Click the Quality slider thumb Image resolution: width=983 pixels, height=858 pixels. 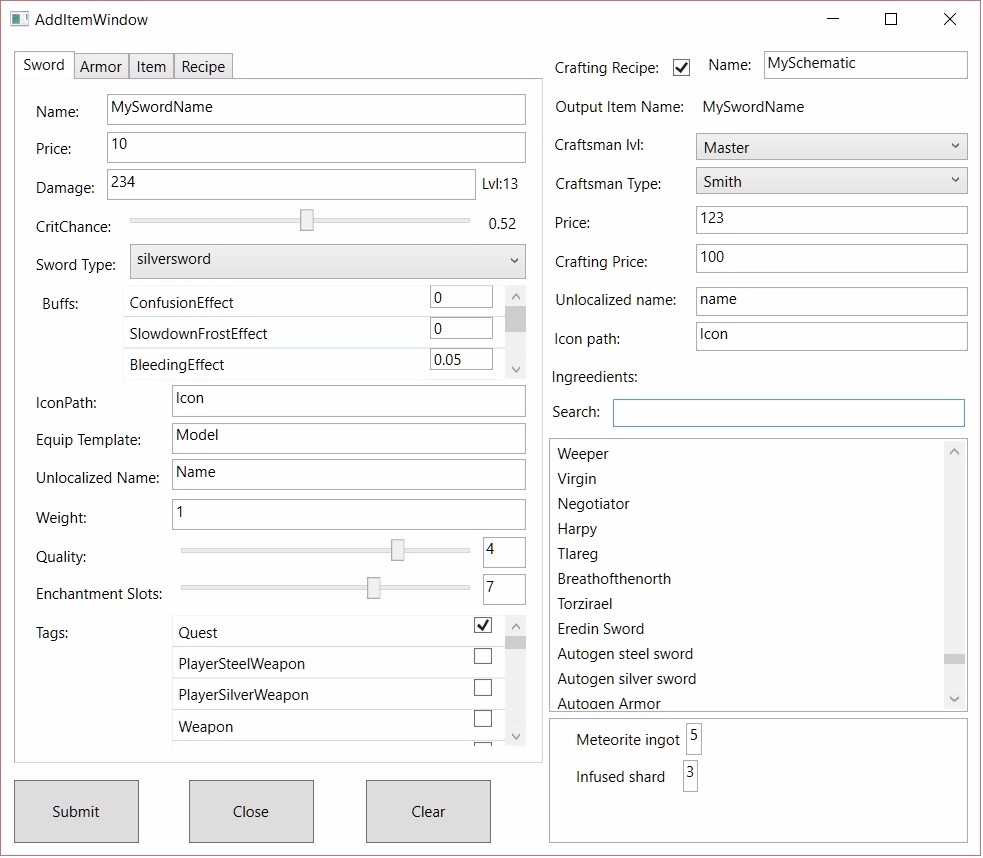(x=397, y=550)
